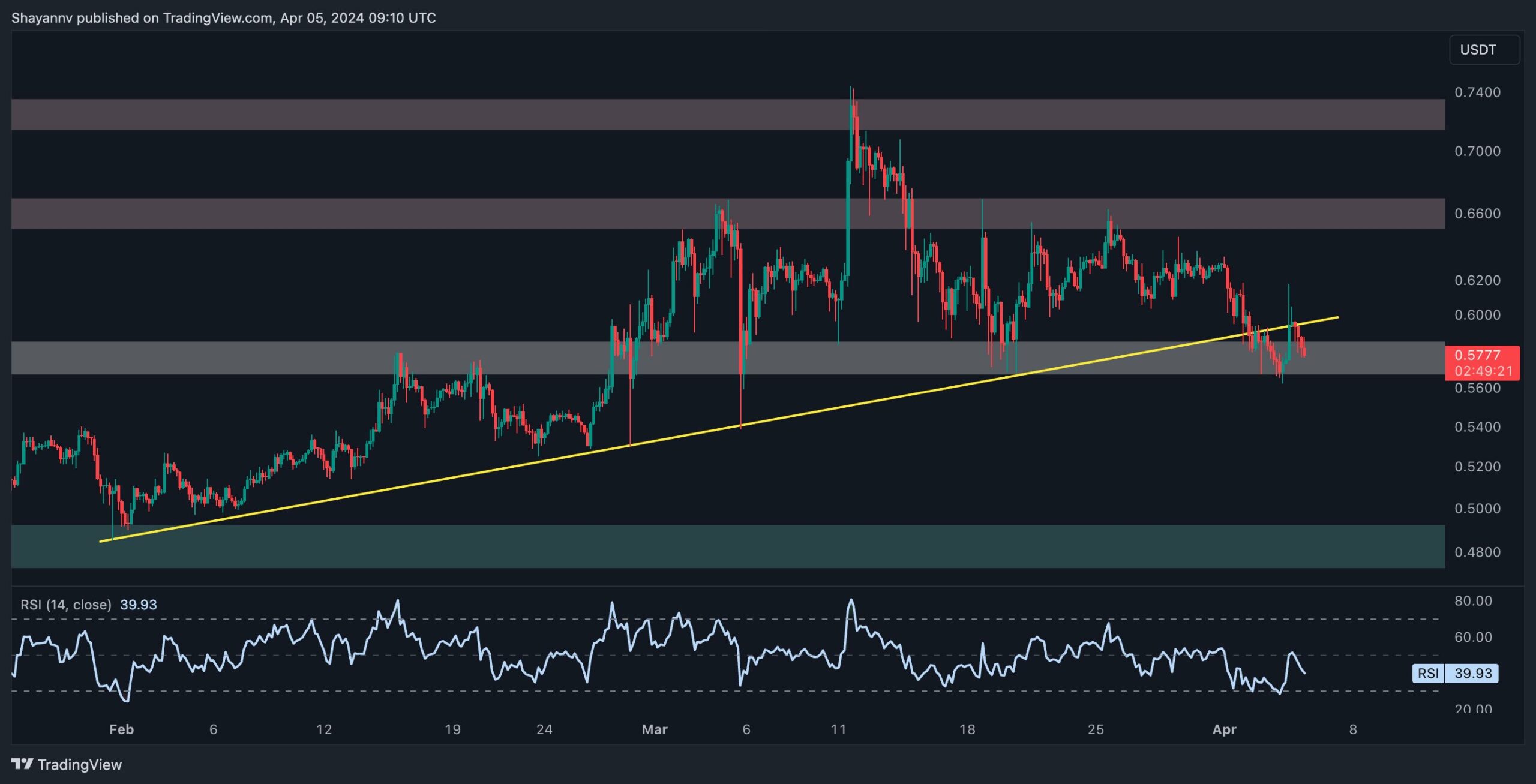The image size is (1536, 784).
Task: Click the 0.5400 price axis label
Action: [x=1477, y=427]
